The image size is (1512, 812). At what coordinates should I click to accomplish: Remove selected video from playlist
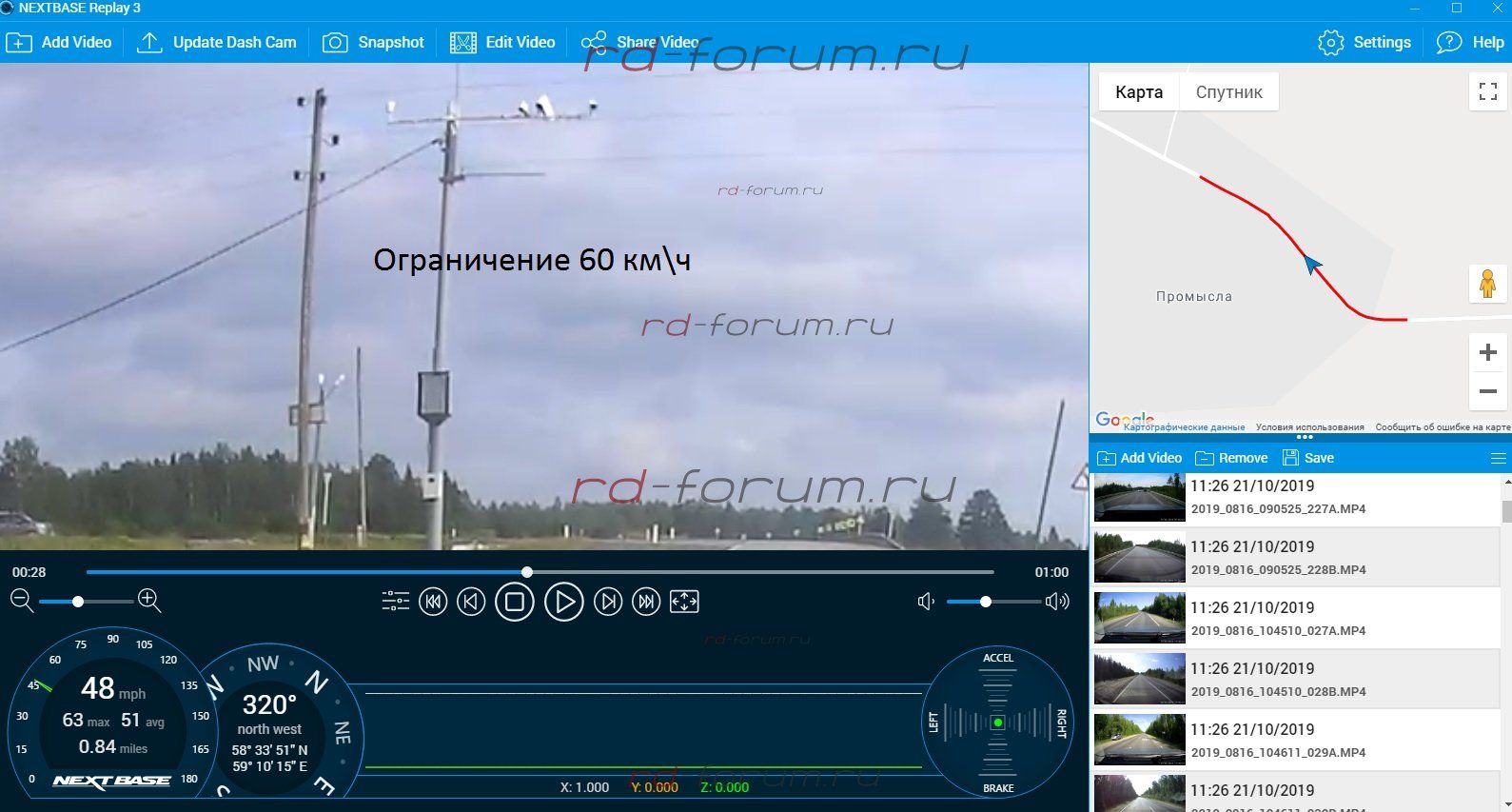1231,458
